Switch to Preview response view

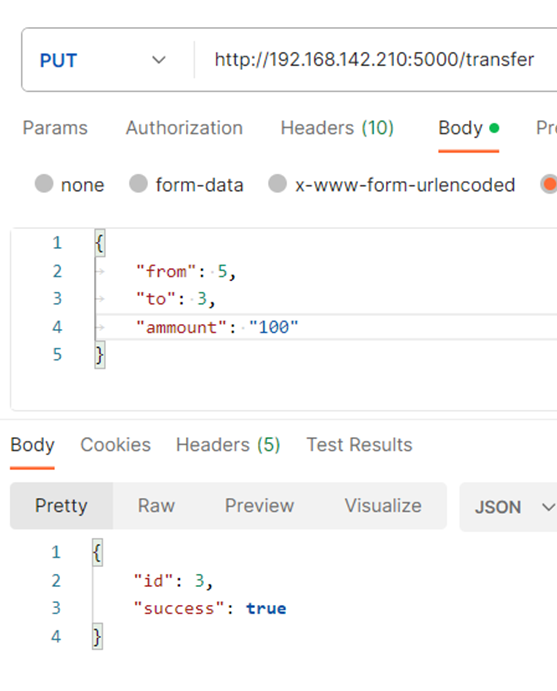[260, 506]
